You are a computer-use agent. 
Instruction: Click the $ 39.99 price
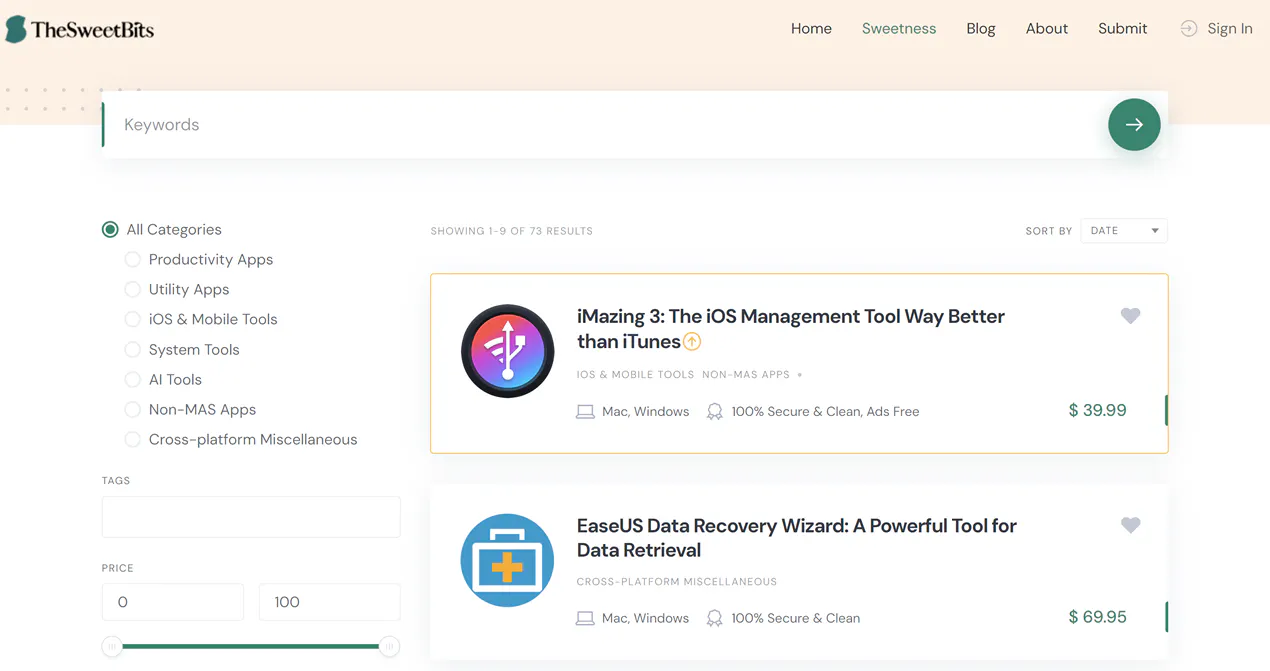pos(1097,411)
